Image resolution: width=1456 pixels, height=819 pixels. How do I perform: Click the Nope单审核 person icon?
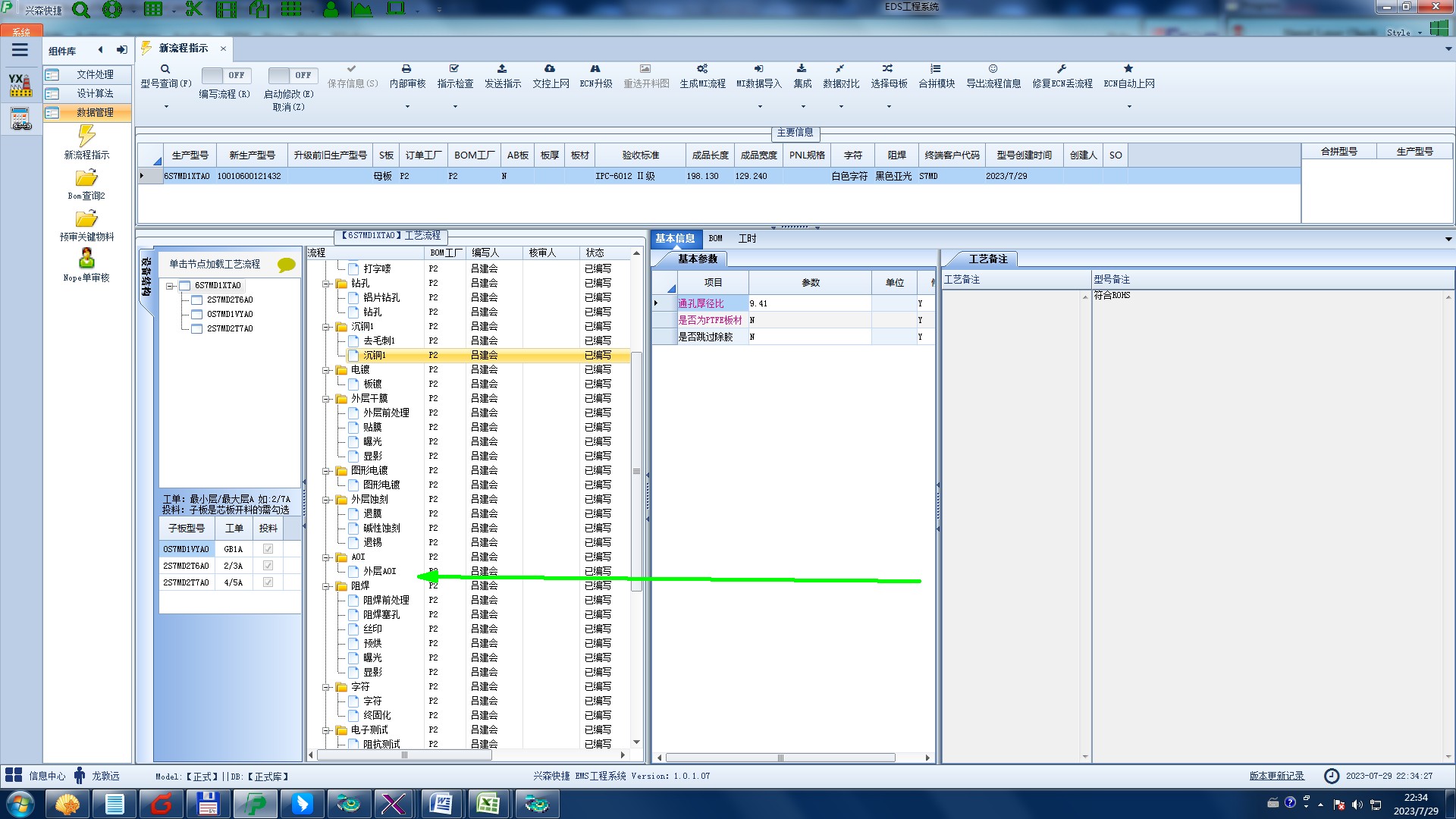pos(86,259)
